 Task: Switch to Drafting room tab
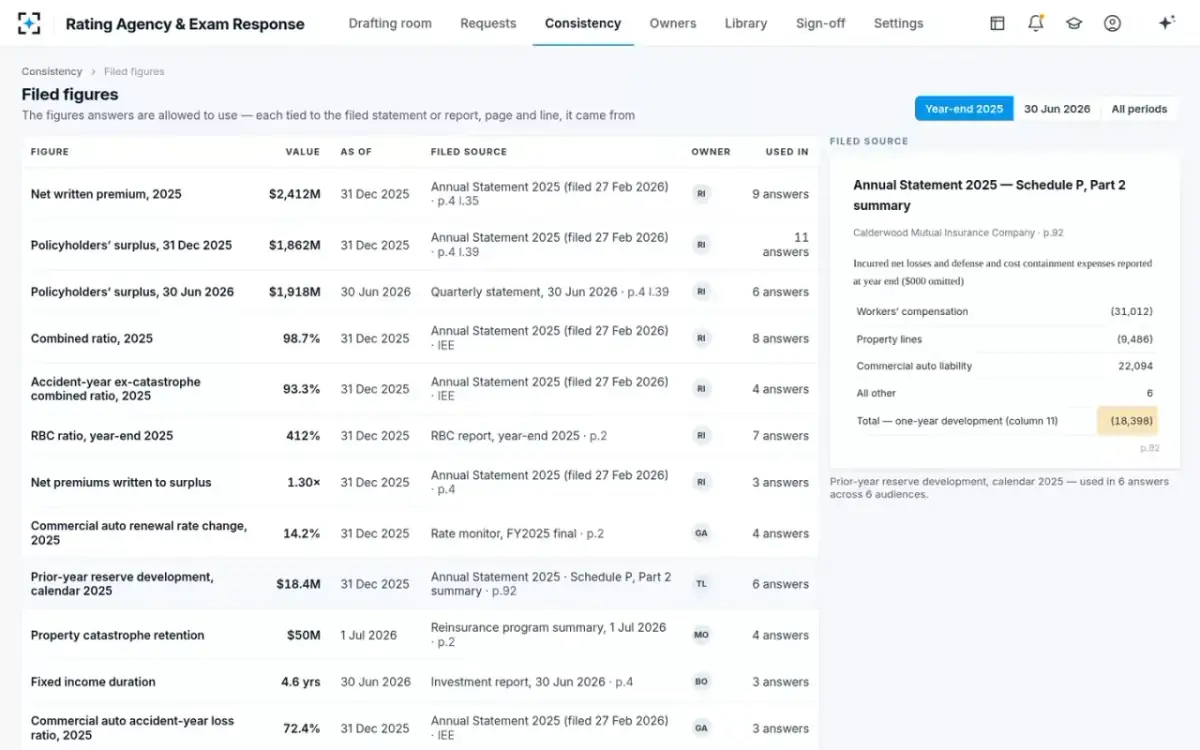tap(390, 23)
